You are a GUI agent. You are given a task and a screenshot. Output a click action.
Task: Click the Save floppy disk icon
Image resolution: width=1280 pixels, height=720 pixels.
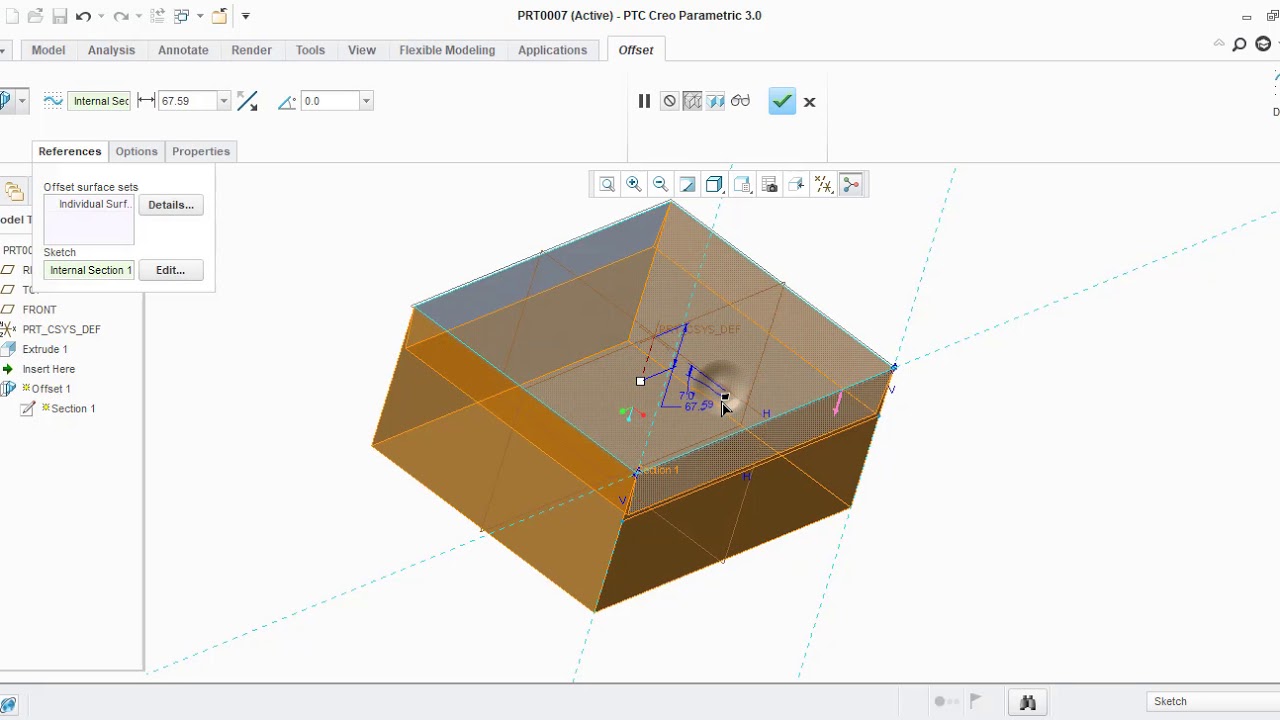pyautogui.click(x=59, y=16)
